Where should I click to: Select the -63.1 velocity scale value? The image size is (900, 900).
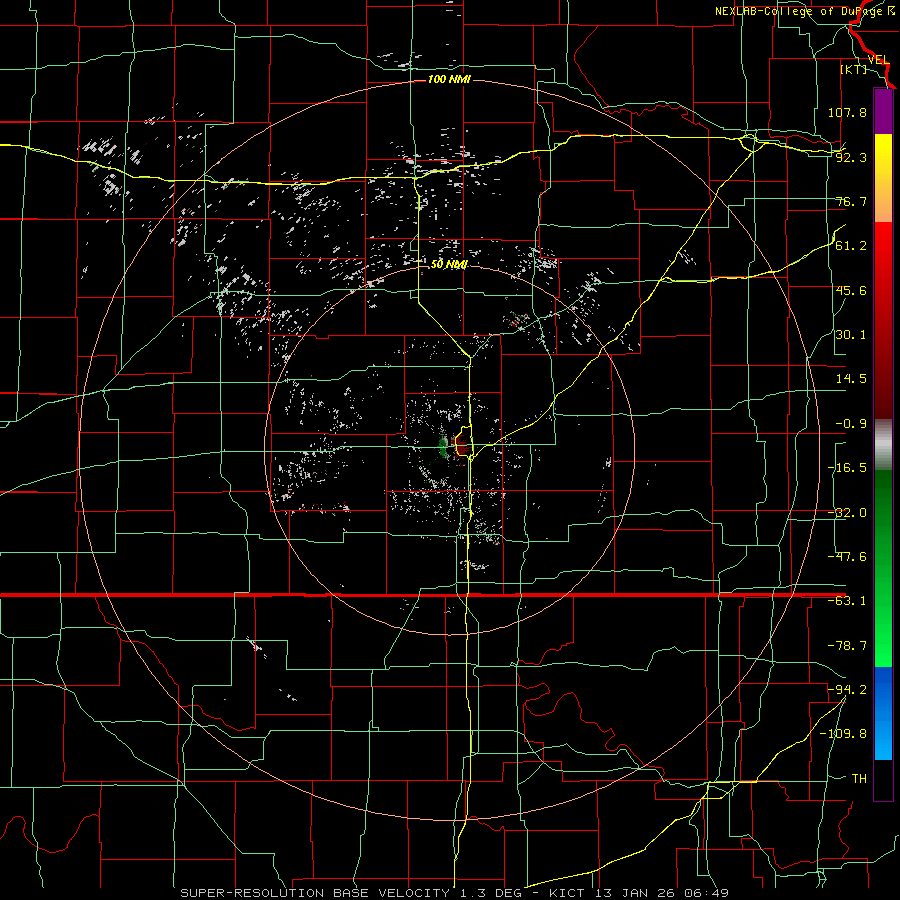coord(847,601)
